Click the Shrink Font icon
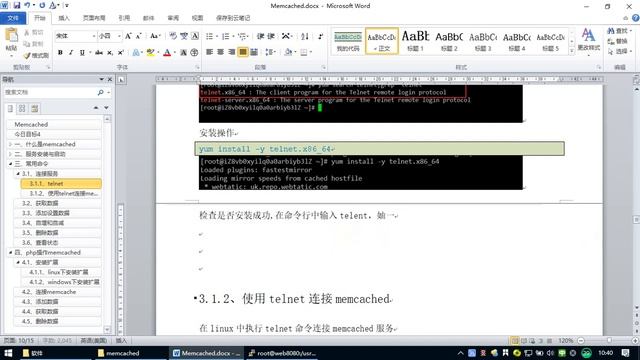Image resolution: width=640 pixels, height=360 pixels. coord(139,36)
